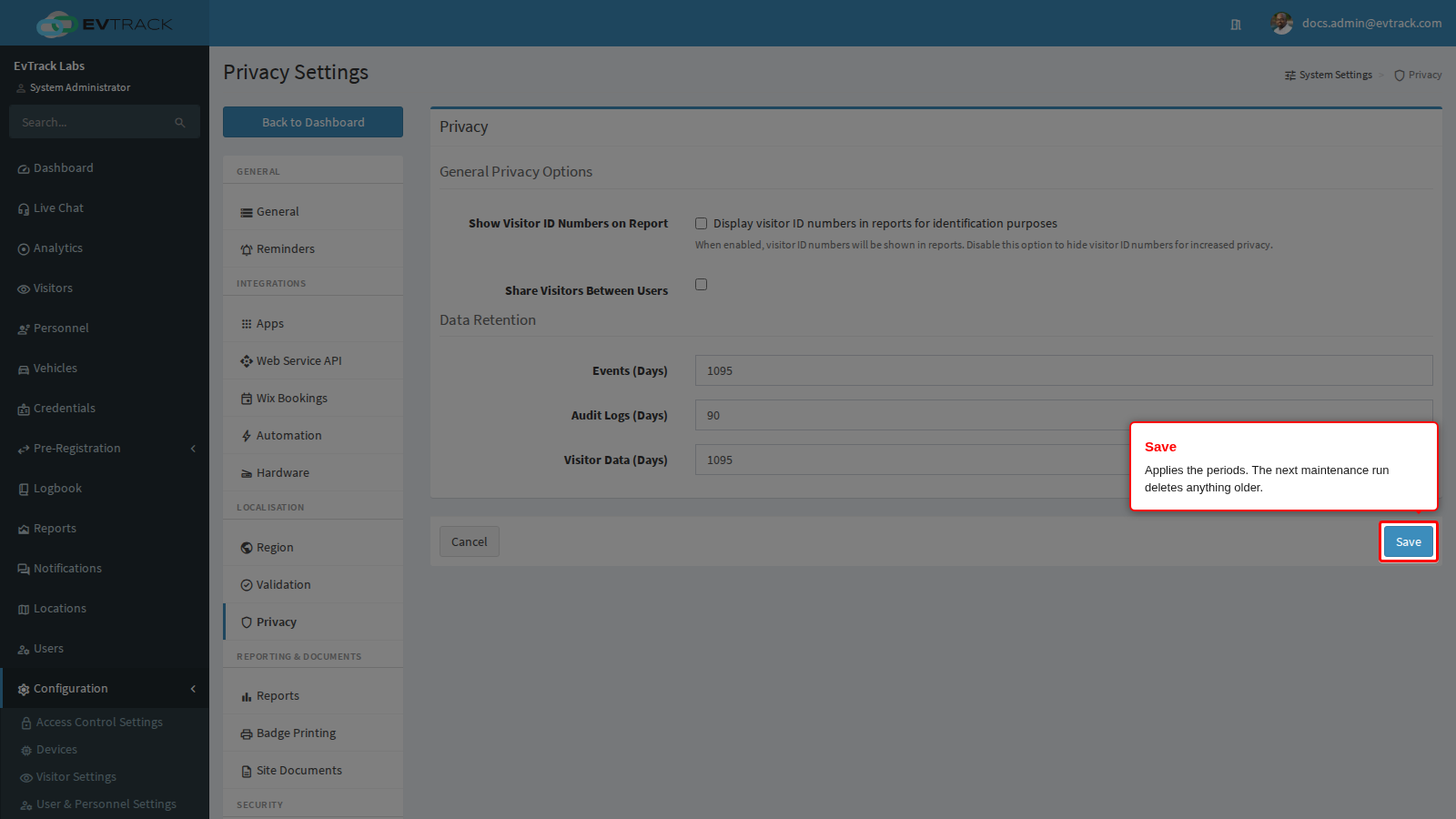This screenshot has width=1456, height=819.
Task: Open the book icon in top bar
Action: coord(1236,25)
